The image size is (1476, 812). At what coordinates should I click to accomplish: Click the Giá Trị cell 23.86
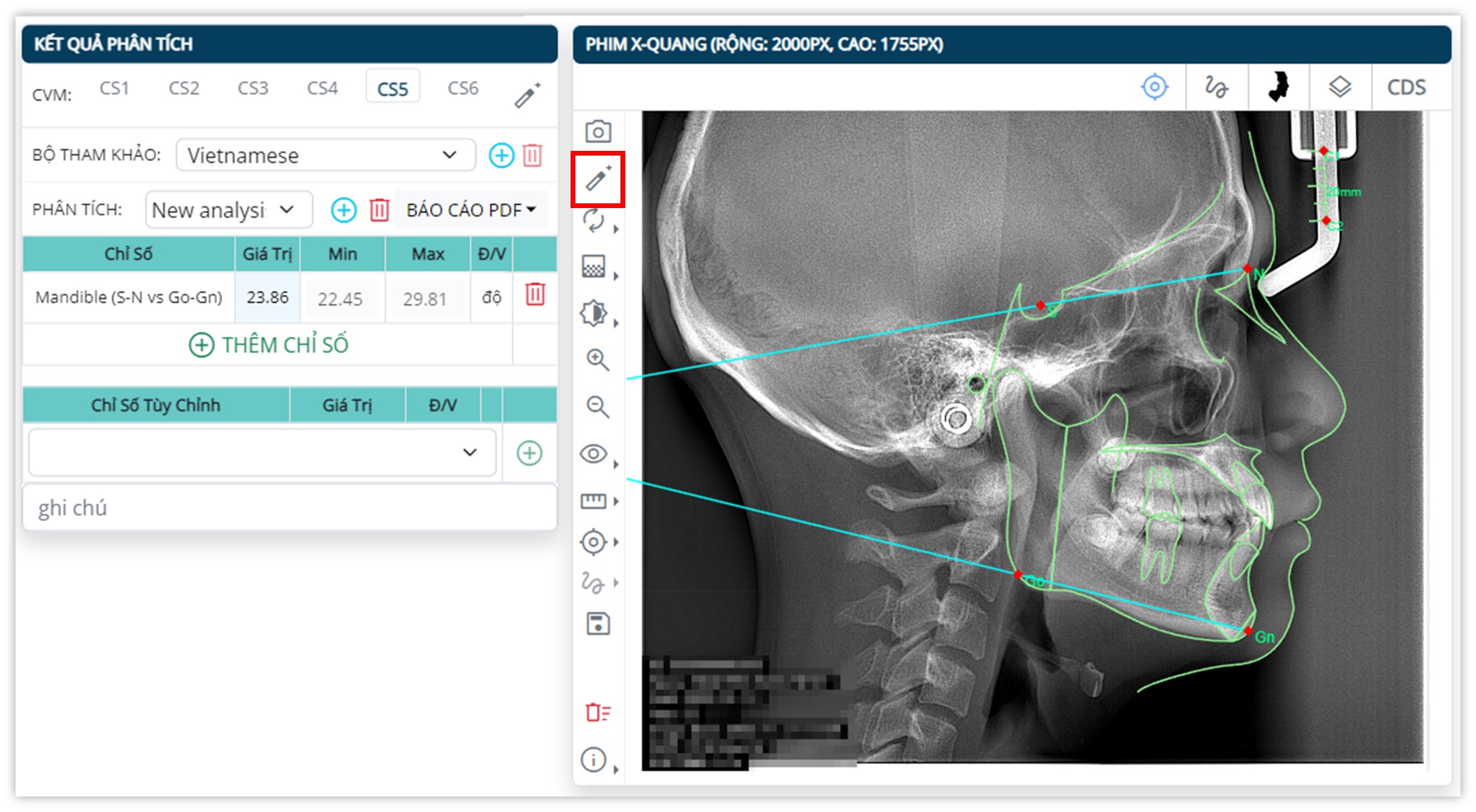coord(267,298)
